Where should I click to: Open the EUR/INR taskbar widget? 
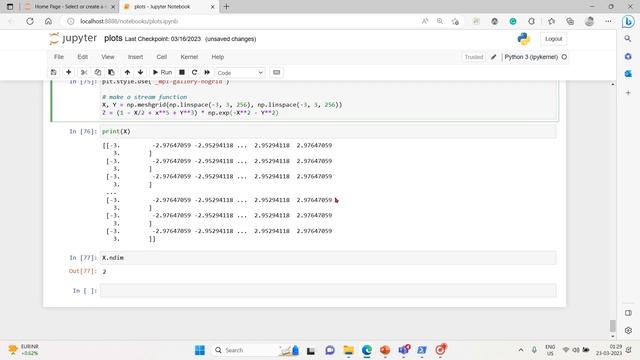pos(24,350)
